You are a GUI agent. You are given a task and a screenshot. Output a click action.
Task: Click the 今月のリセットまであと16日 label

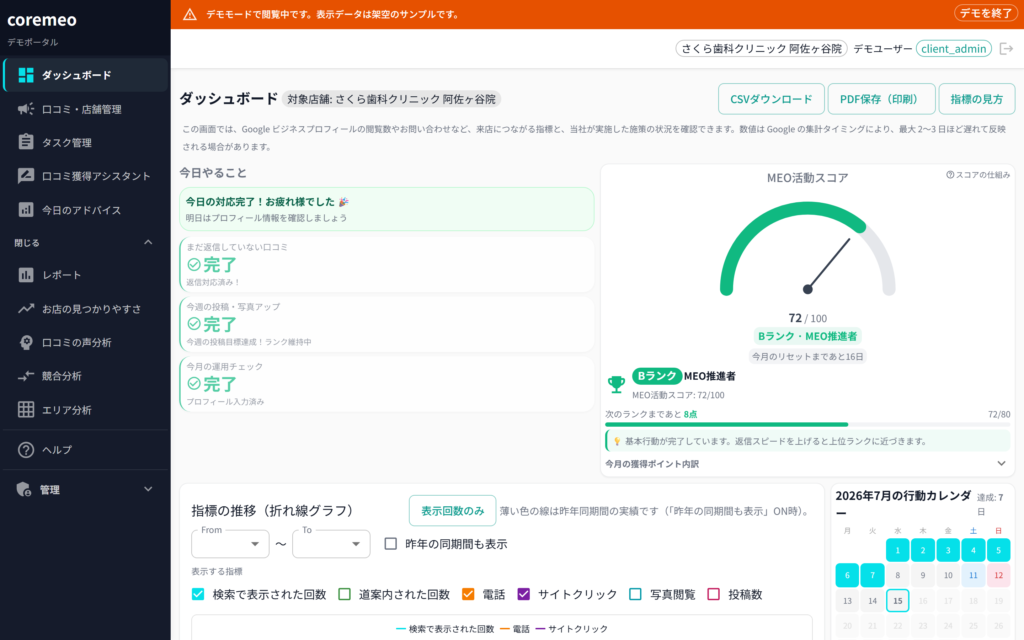pos(807,357)
